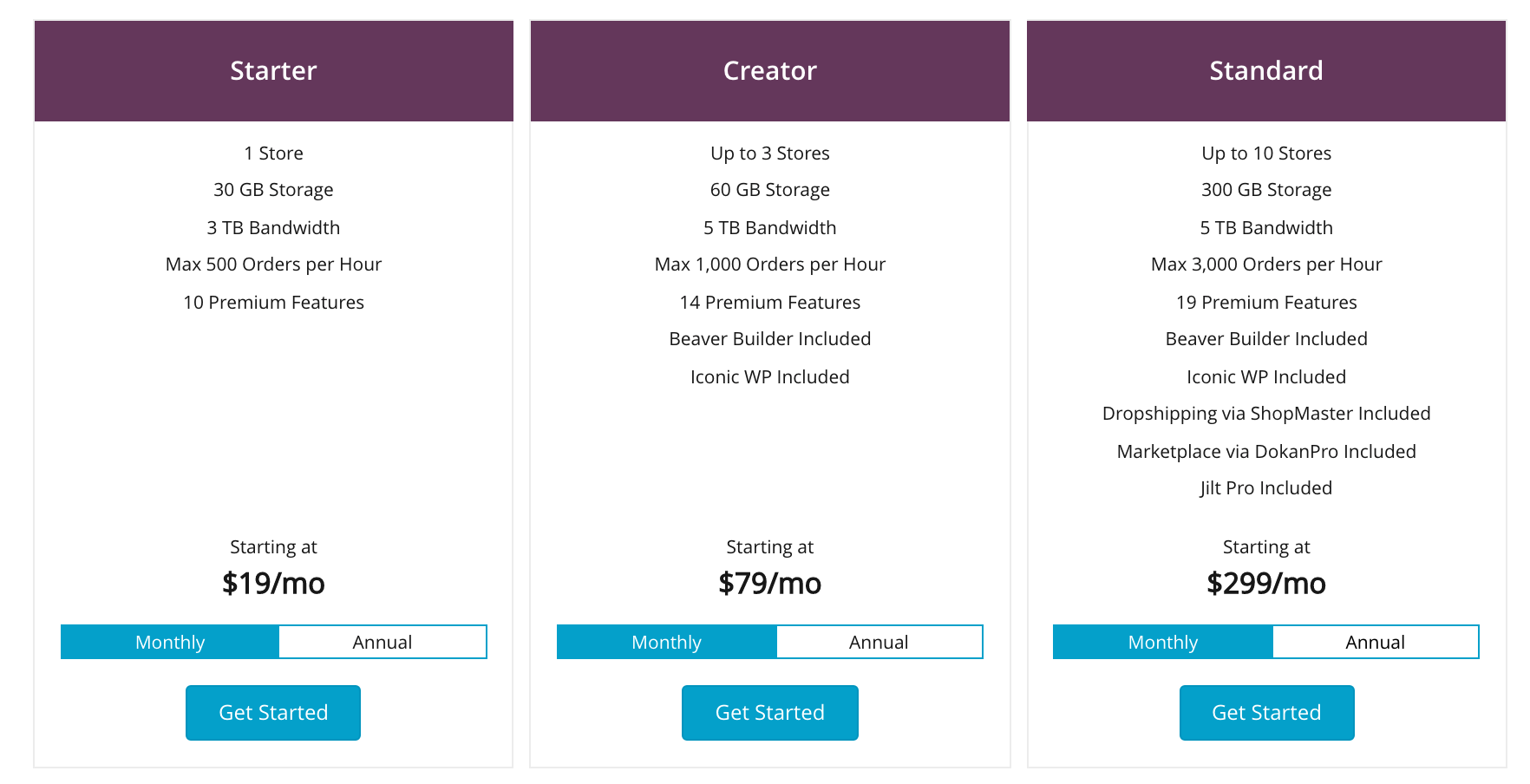This screenshot has width=1530, height=784.
Task: Switch Standard plan to Annual billing
Action: [x=1376, y=642]
